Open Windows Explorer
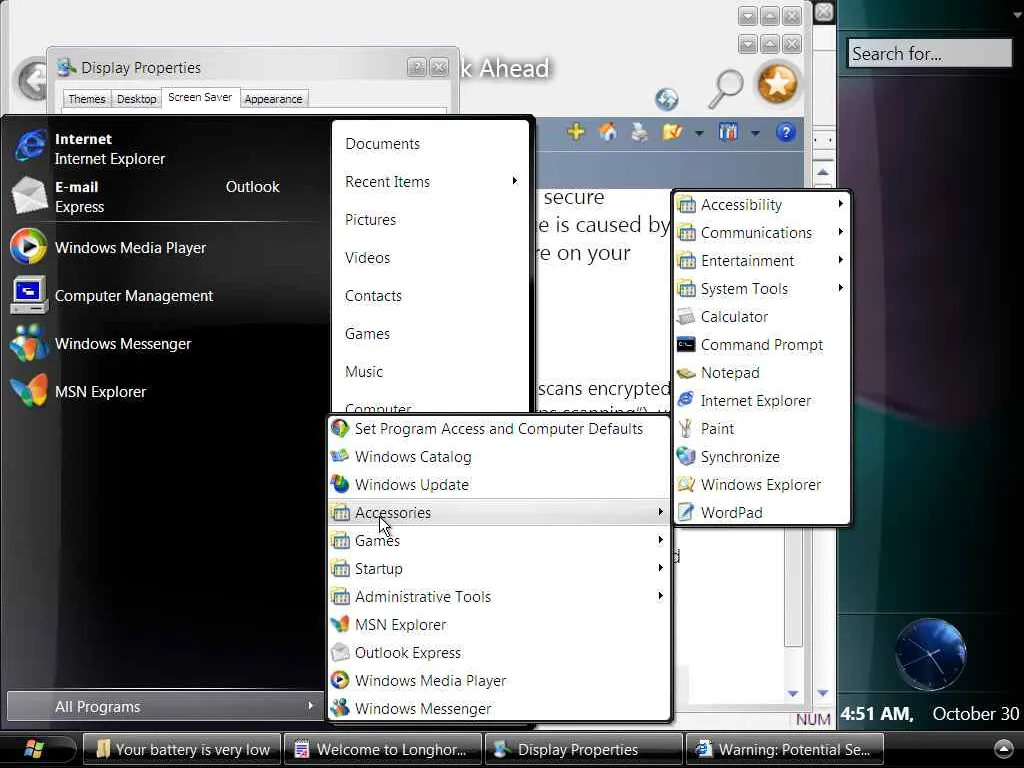 coord(761,485)
